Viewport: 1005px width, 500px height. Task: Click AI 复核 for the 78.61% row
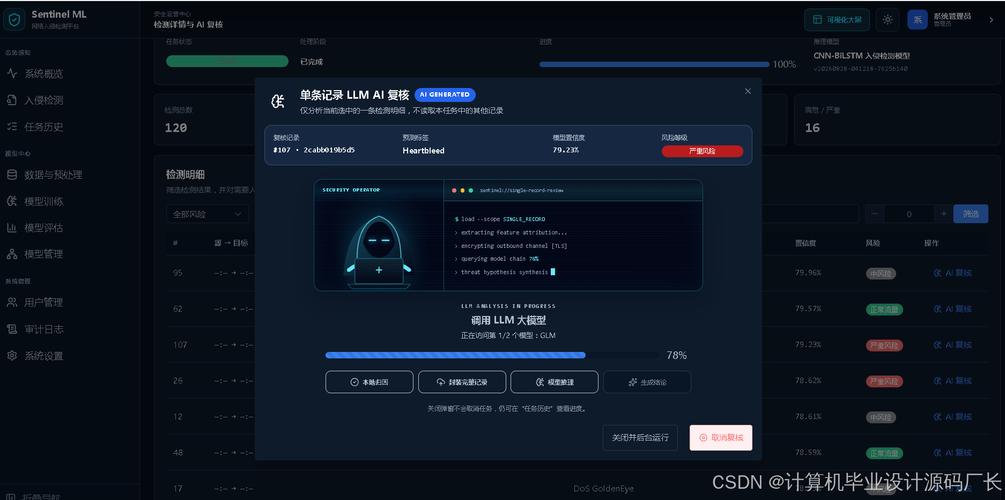click(x=953, y=417)
